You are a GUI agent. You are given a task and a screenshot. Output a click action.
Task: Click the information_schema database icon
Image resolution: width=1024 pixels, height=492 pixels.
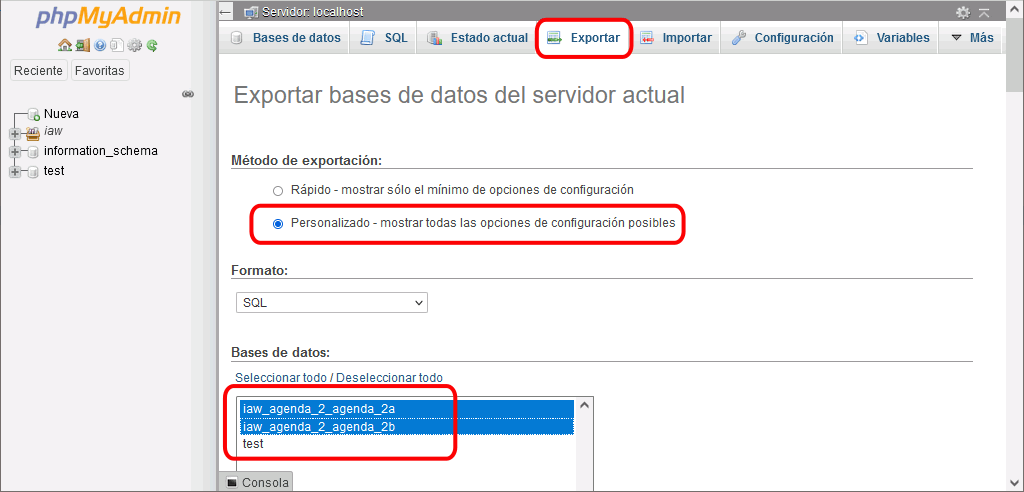tap(33, 152)
